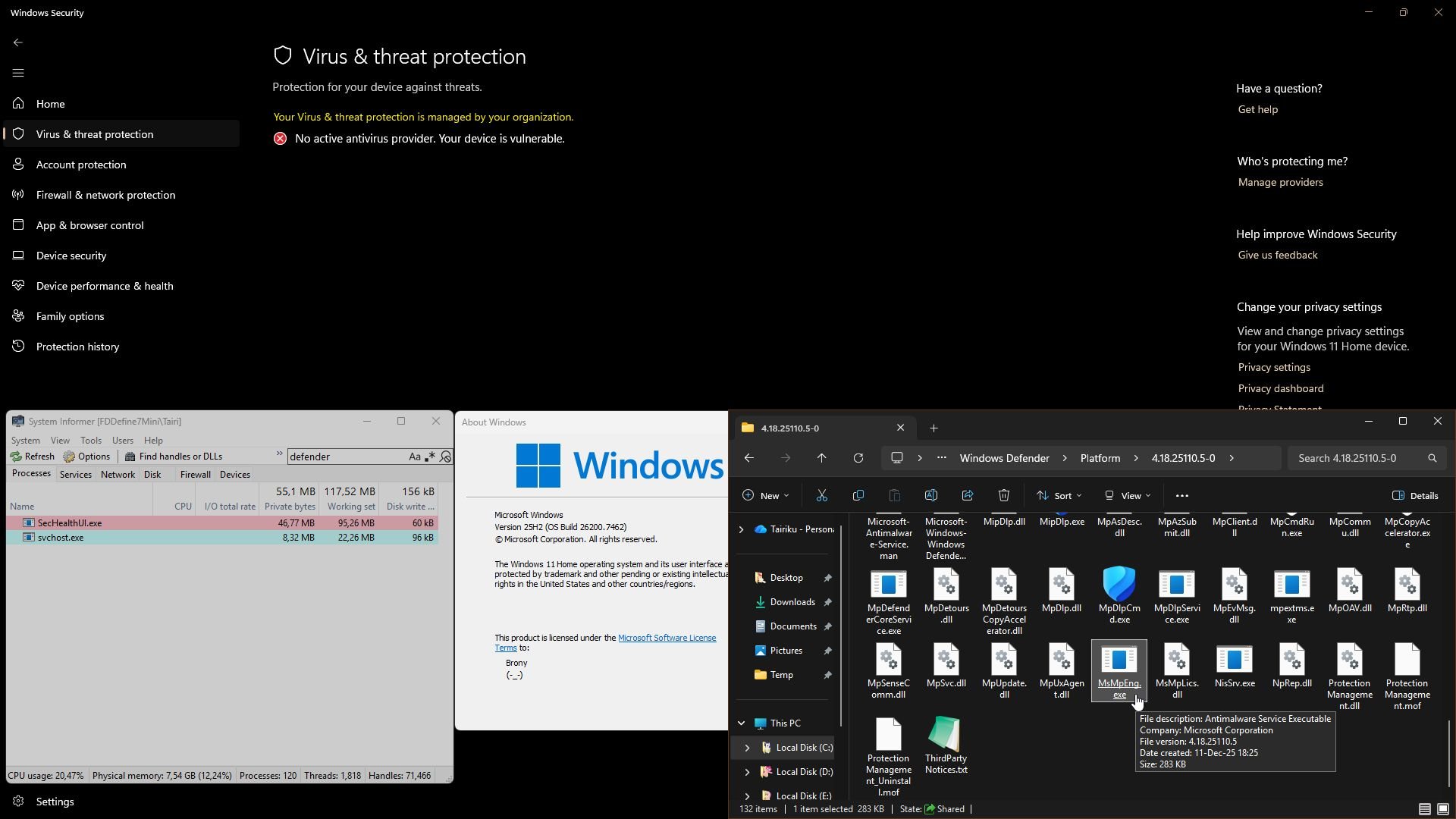This screenshot has height=819, width=1456.
Task: Select the MpDlpCmd.exe file
Action: (1119, 597)
